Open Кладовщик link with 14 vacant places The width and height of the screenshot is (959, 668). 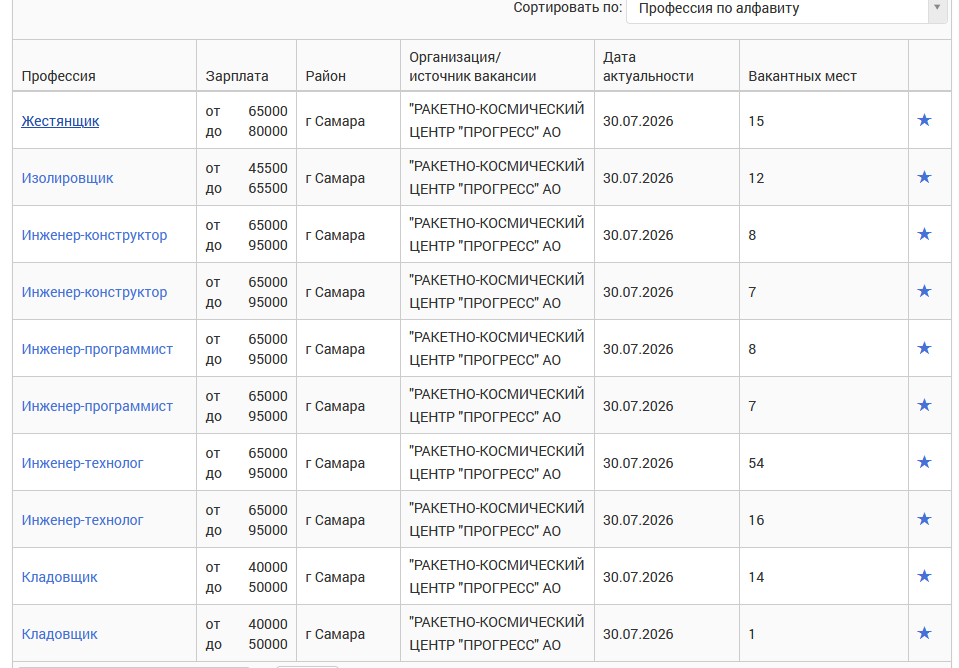[59, 577]
